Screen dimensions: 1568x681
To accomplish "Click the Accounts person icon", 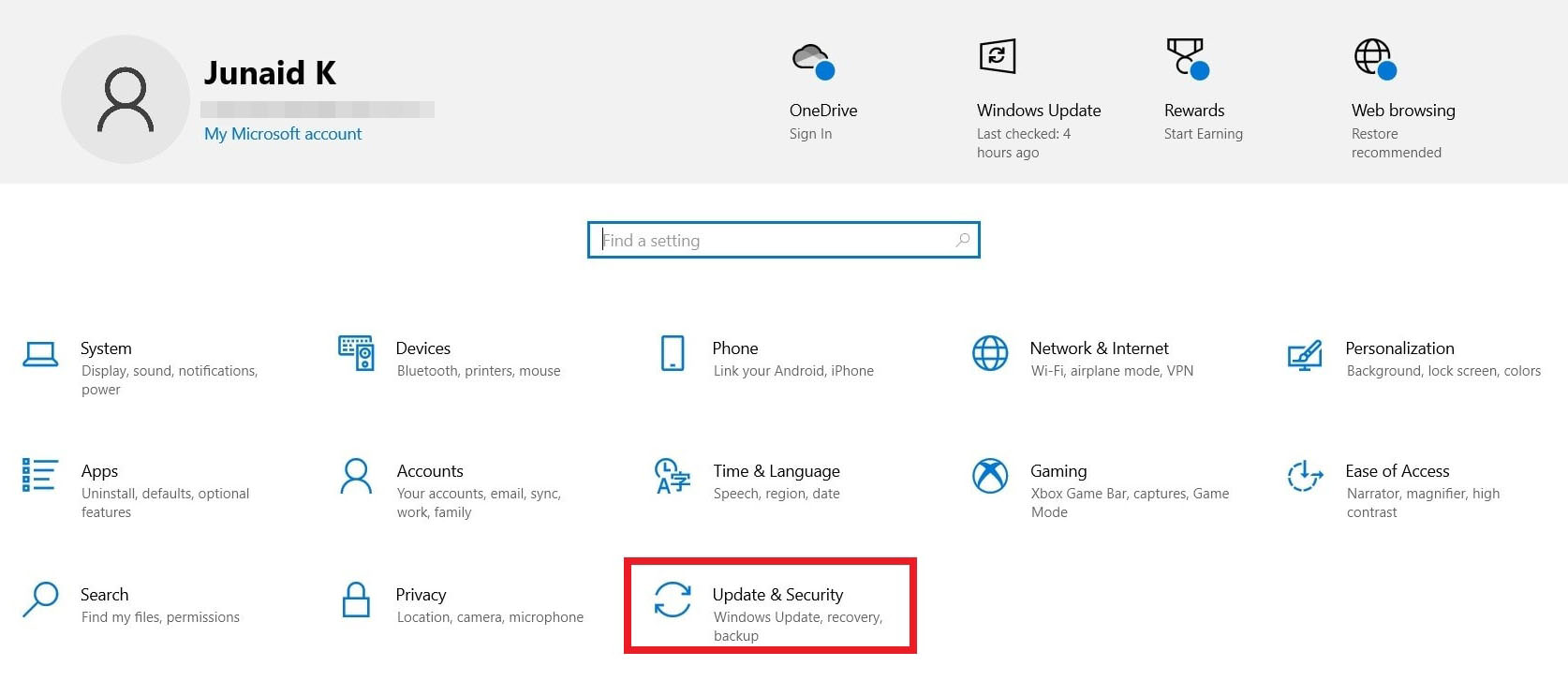I will tap(356, 476).
